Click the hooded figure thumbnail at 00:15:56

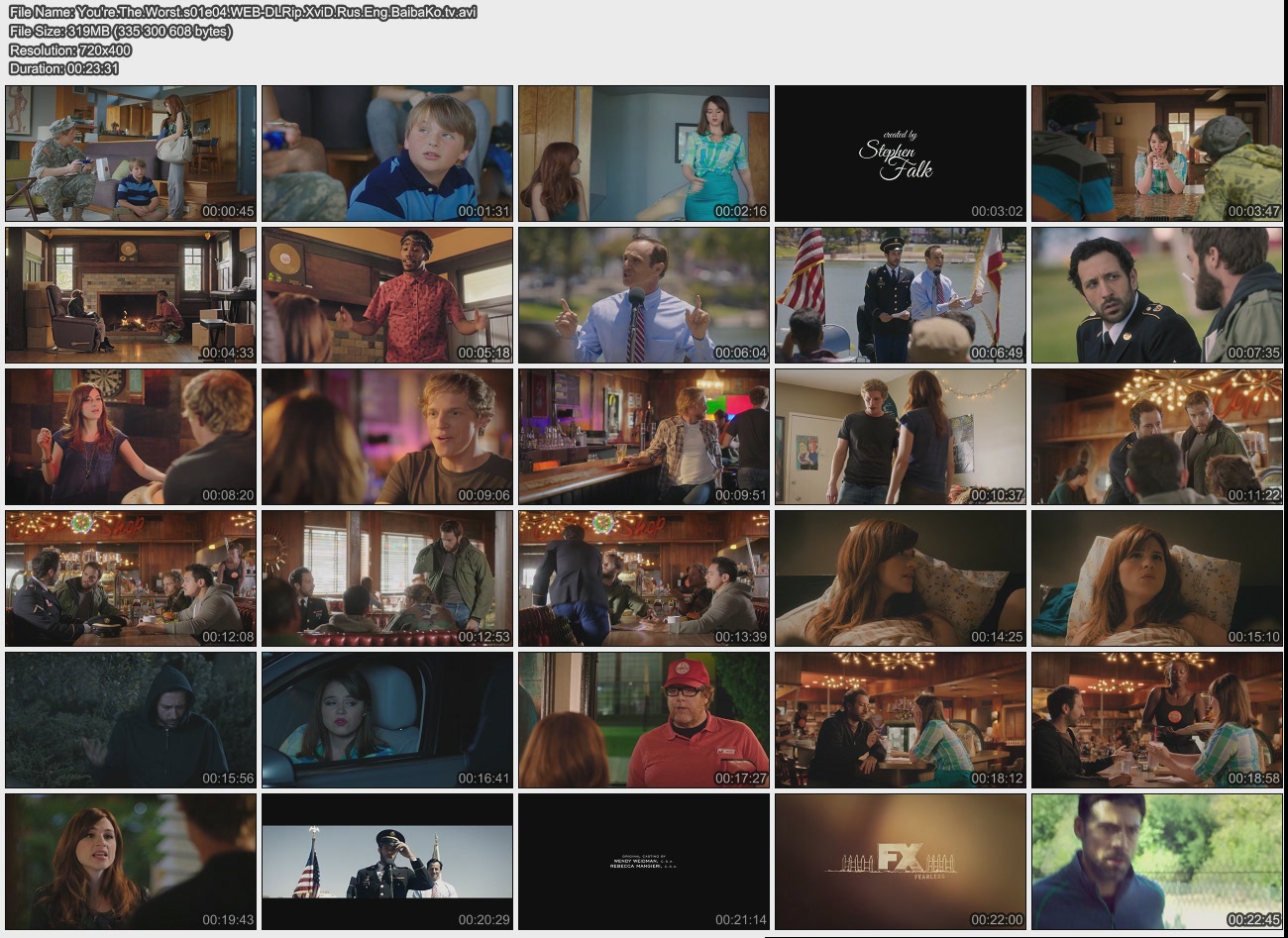coord(131,720)
